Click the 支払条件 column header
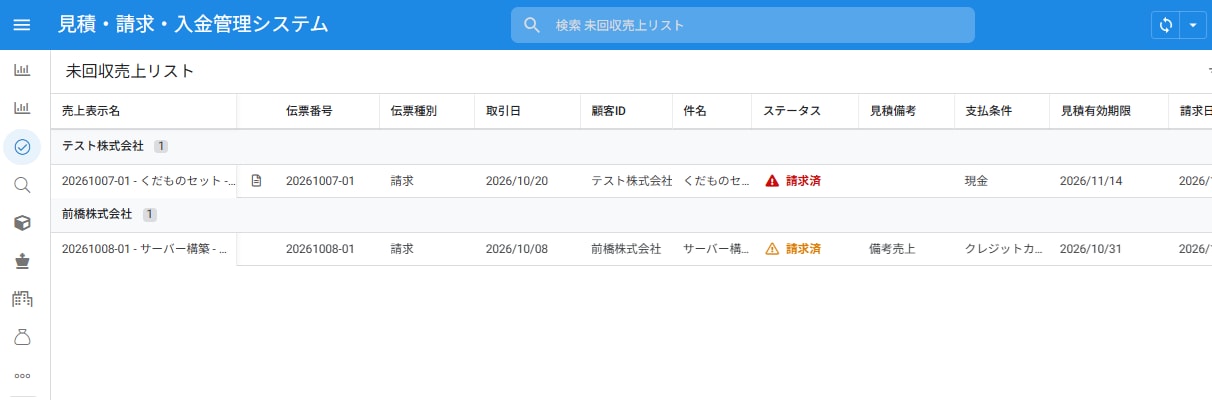This screenshot has height=400, width=1212. tap(989, 111)
